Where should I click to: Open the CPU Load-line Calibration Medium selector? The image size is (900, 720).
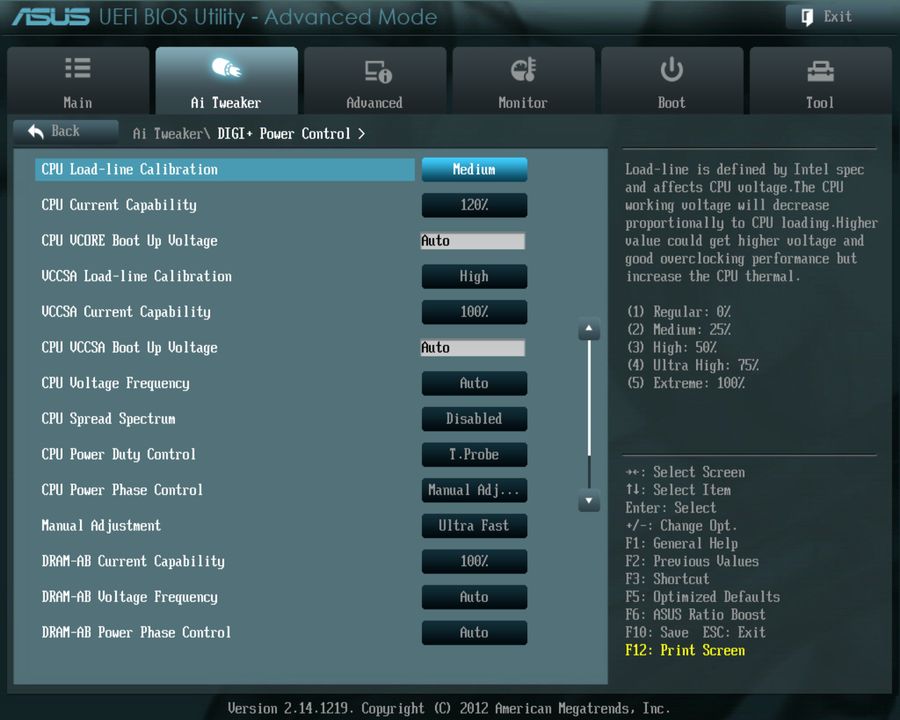click(x=474, y=169)
